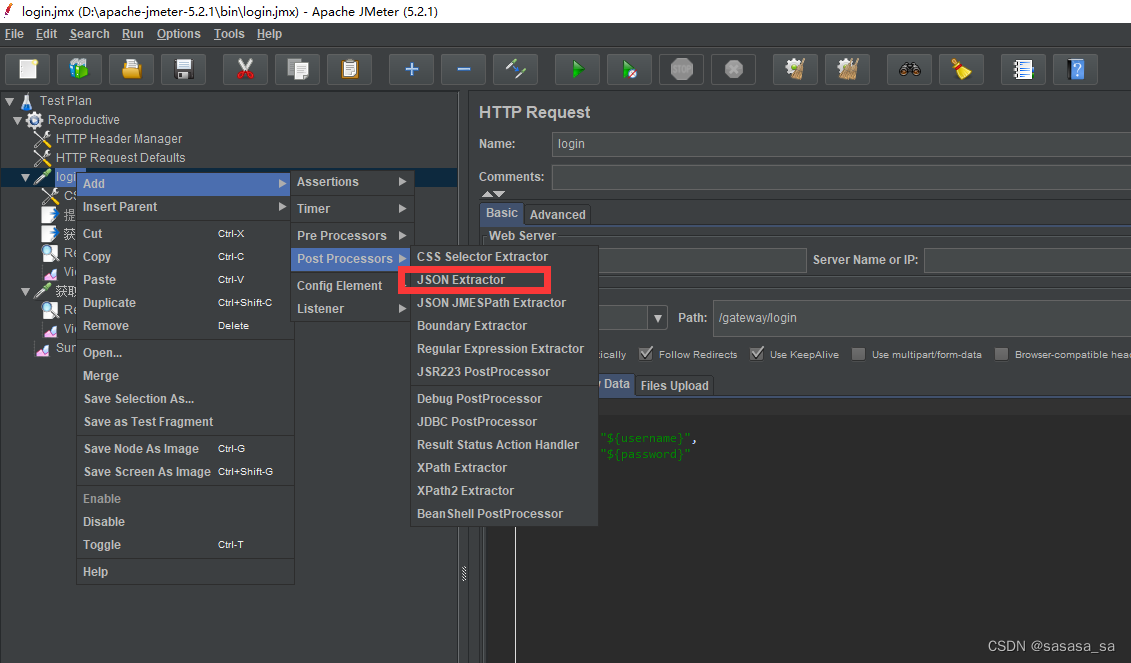The height and width of the screenshot is (663, 1131).
Task: Collapse the Test Plan tree expander
Action: [9, 102]
